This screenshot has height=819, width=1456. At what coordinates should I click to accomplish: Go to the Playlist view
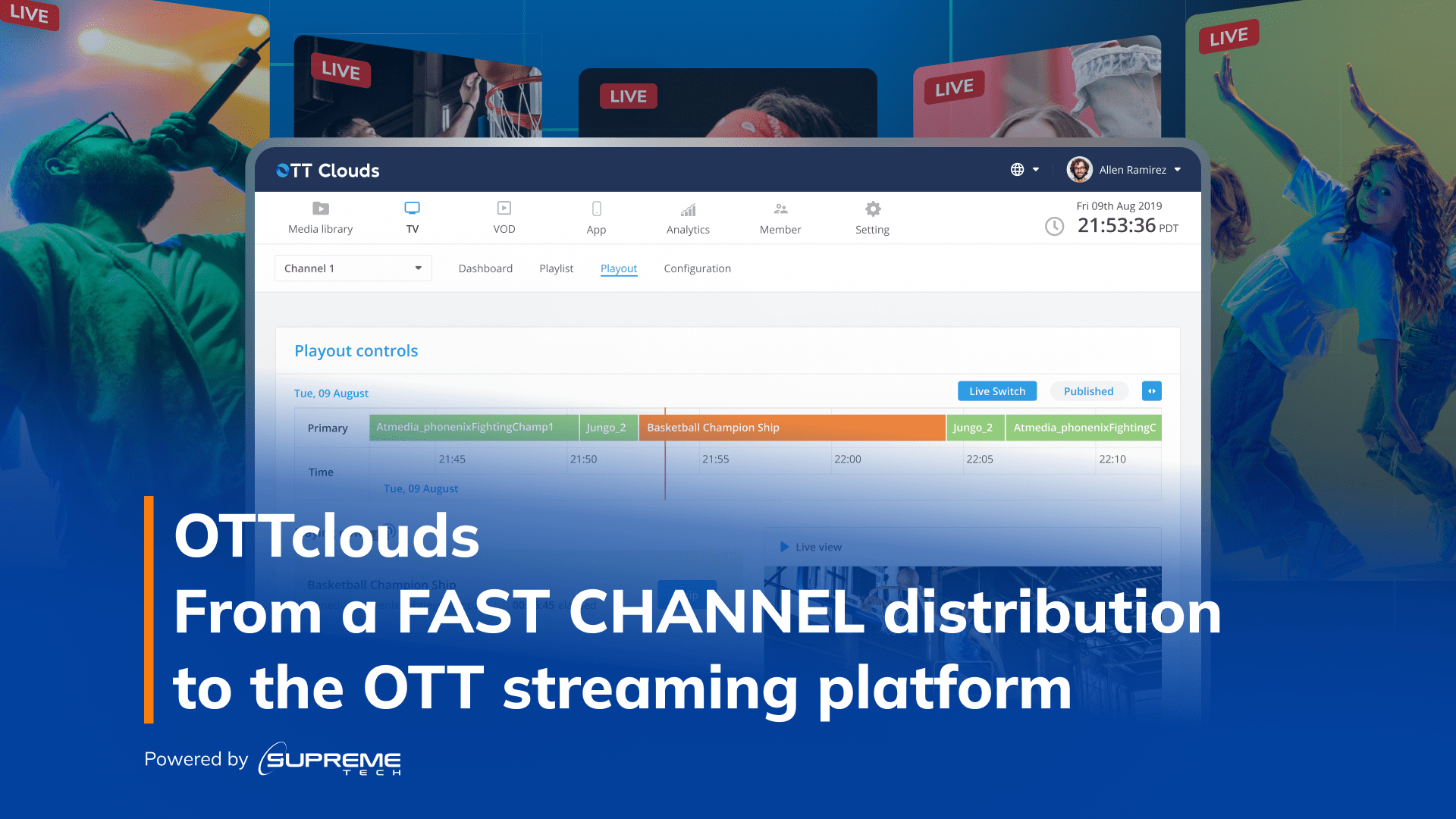(x=556, y=268)
